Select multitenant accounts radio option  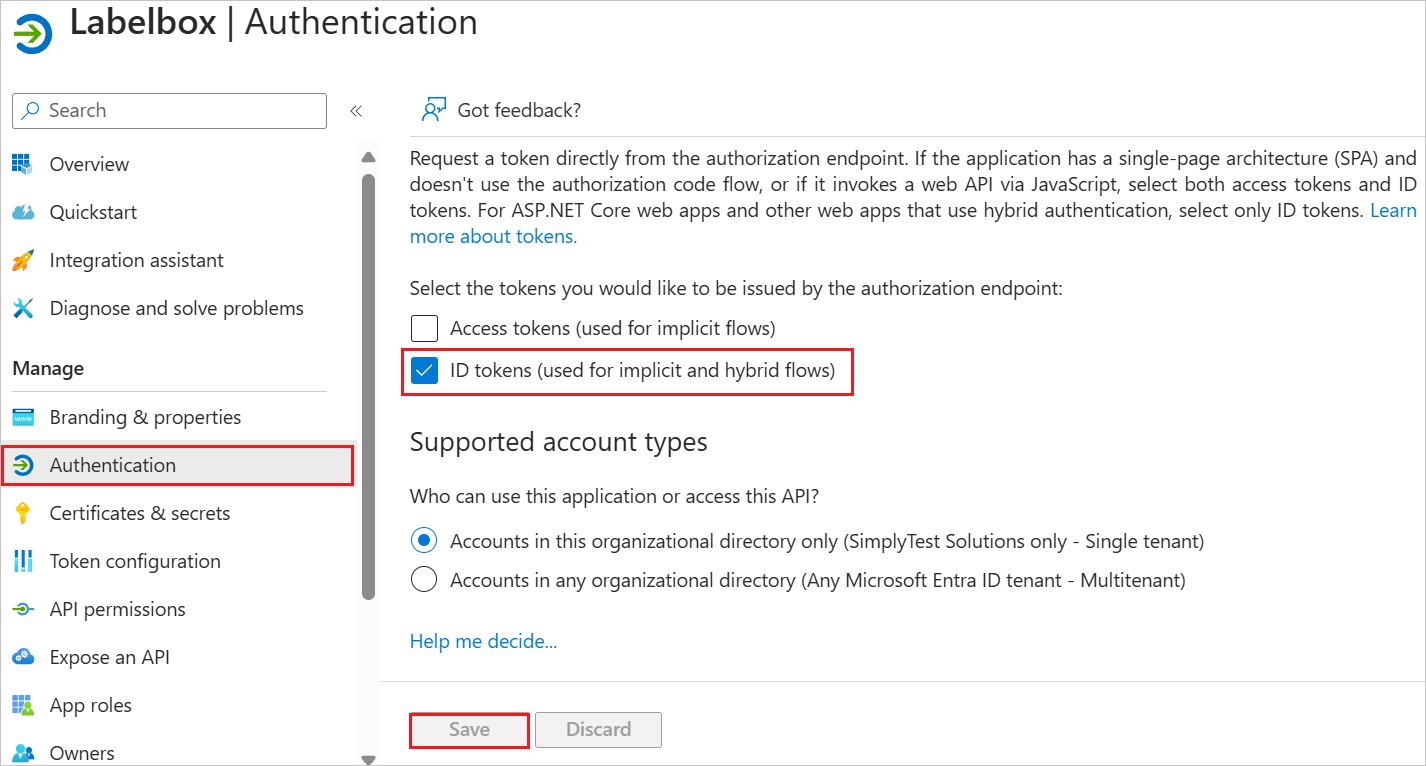424,580
